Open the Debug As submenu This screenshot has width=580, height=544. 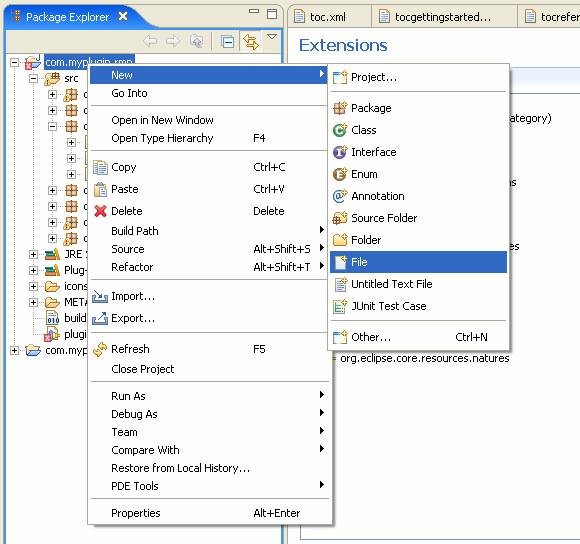pos(209,414)
